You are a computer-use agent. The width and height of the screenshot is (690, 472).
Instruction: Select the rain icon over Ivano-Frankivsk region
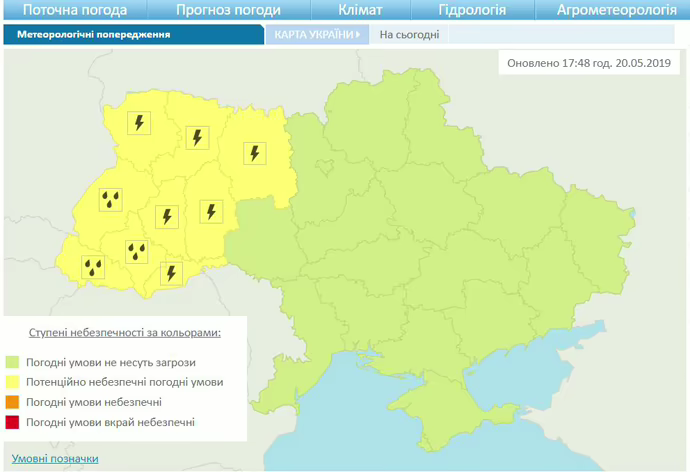(137, 249)
